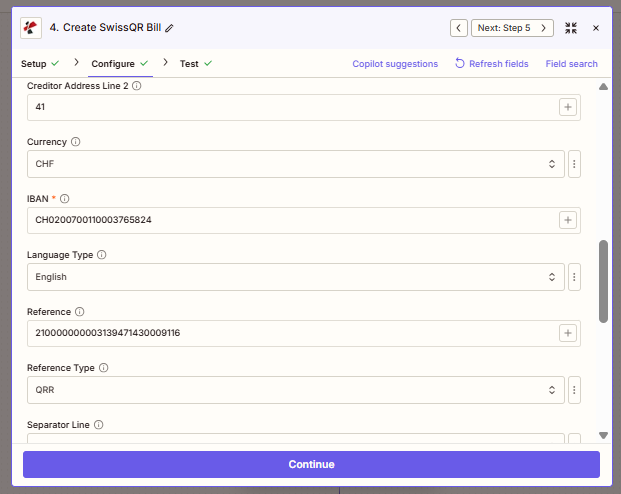Image resolution: width=621 pixels, height=494 pixels.
Task: Switch to the Test tab
Action: [189, 64]
